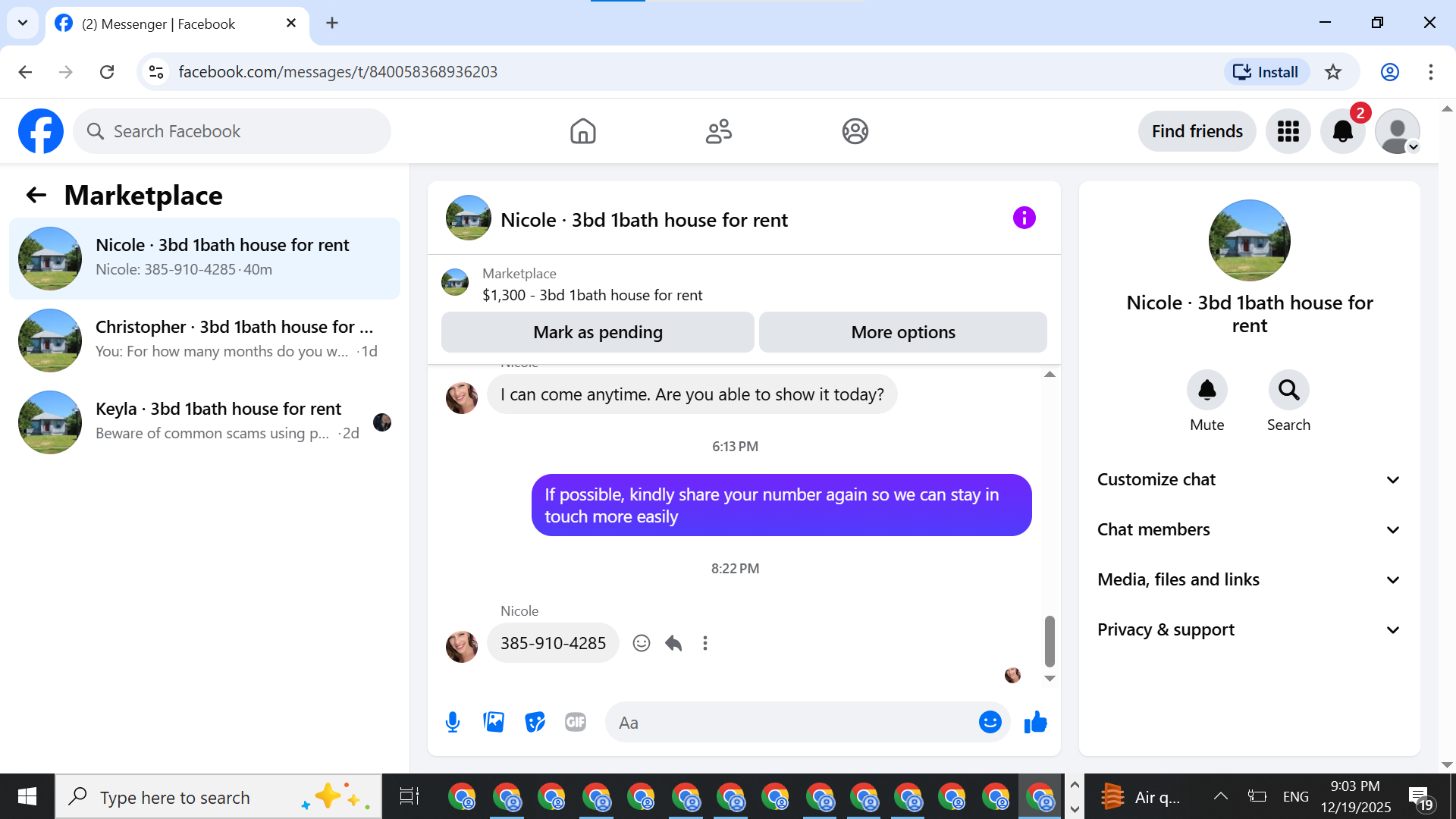The height and width of the screenshot is (819, 1456).
Task: Expand Media, files and links
Action: 1249,579
